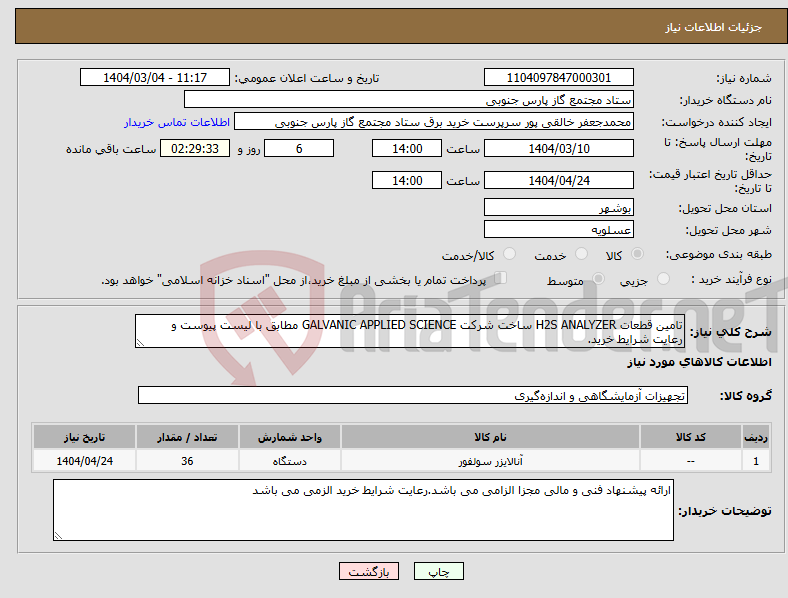Screen dimensions: 788x598
Task: Click the resize handle of buyer notes area
Action: [x=58, y=536]
